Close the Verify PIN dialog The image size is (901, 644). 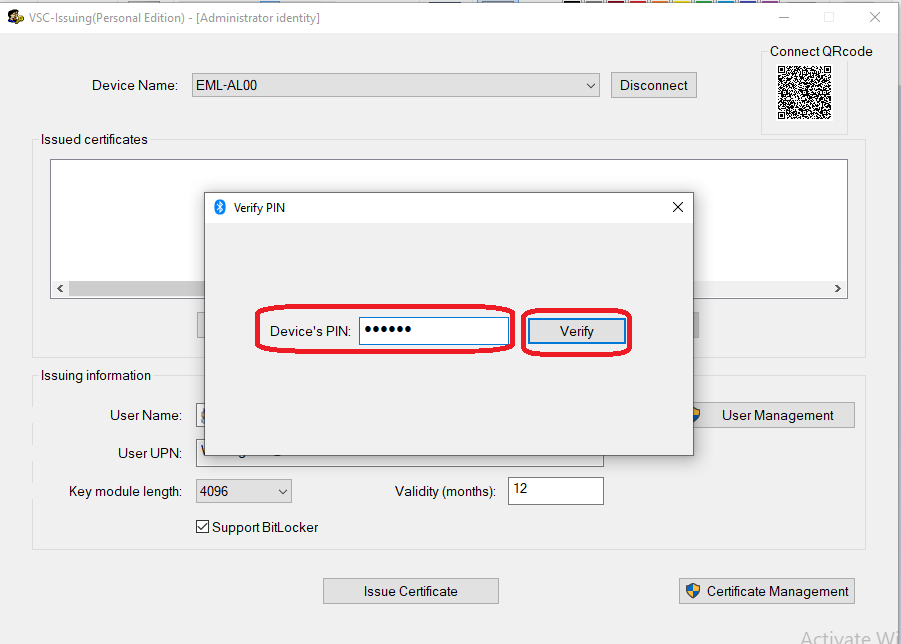click(x=677, y=207)
